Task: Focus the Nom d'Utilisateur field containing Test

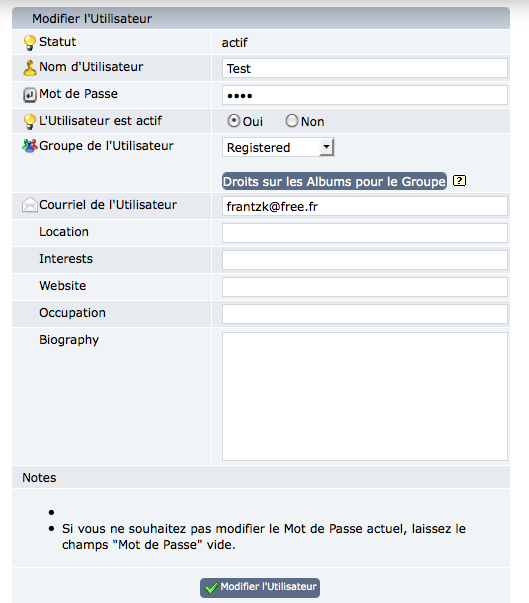Action: (364, 68)
